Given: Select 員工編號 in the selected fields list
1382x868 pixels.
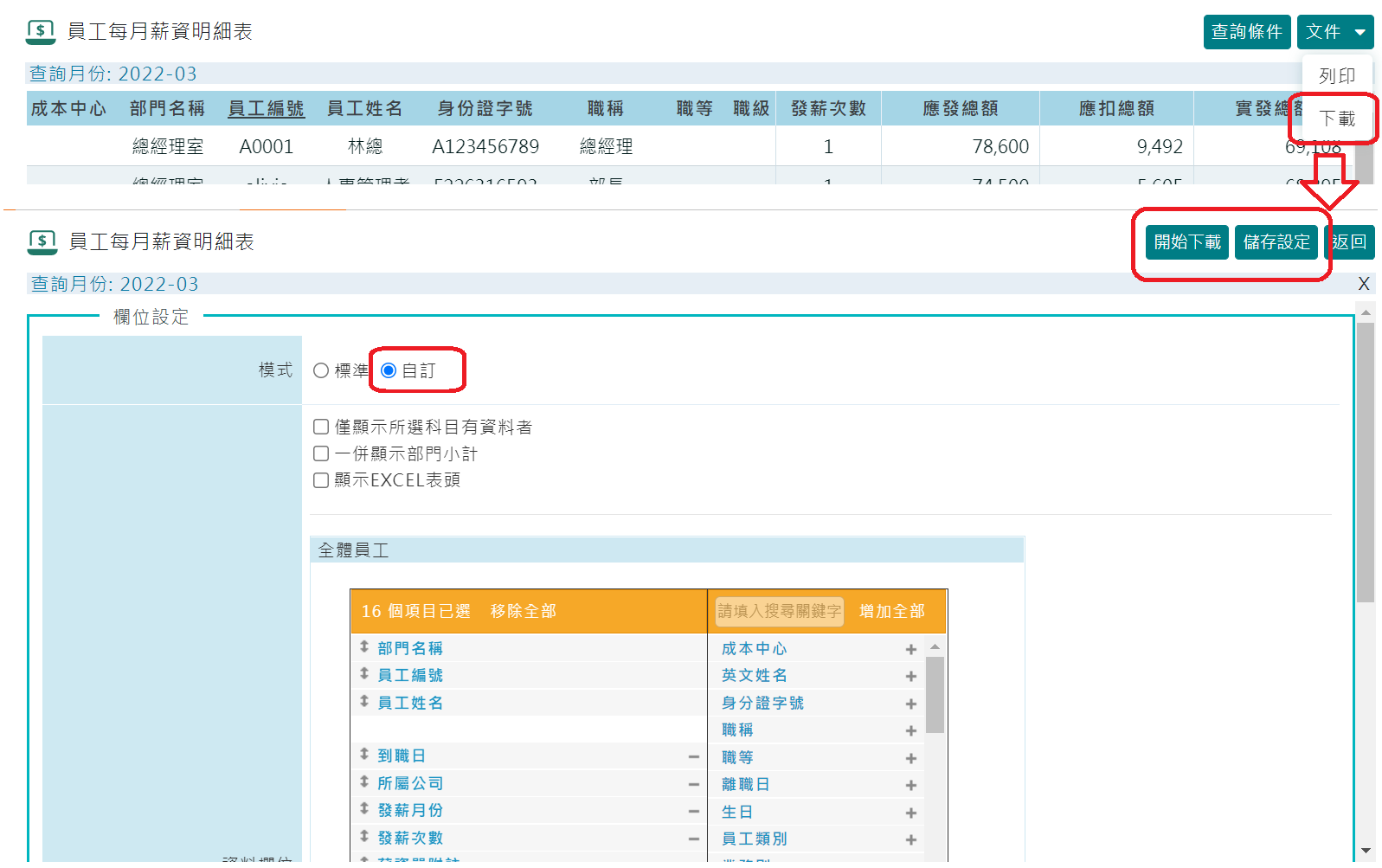Looking at the screenshot, I should click(410, 675).
